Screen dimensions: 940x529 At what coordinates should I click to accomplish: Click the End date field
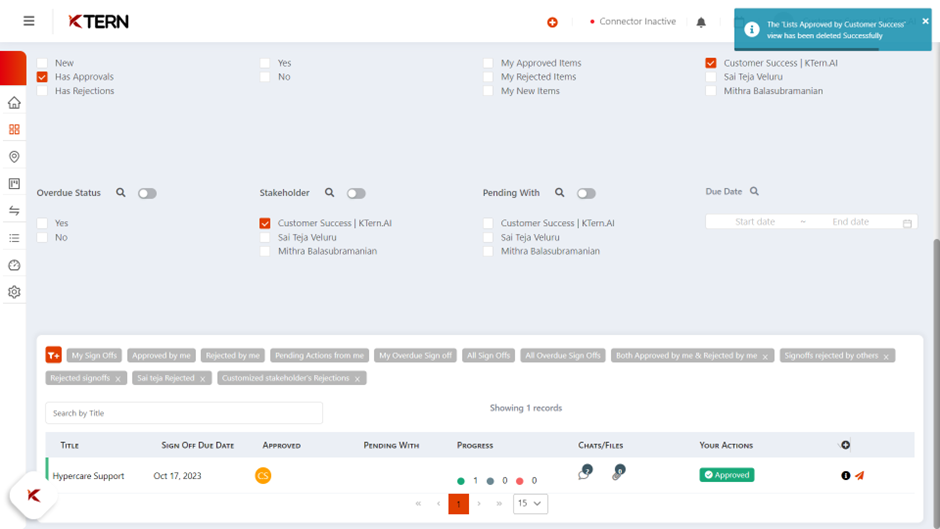850,222
